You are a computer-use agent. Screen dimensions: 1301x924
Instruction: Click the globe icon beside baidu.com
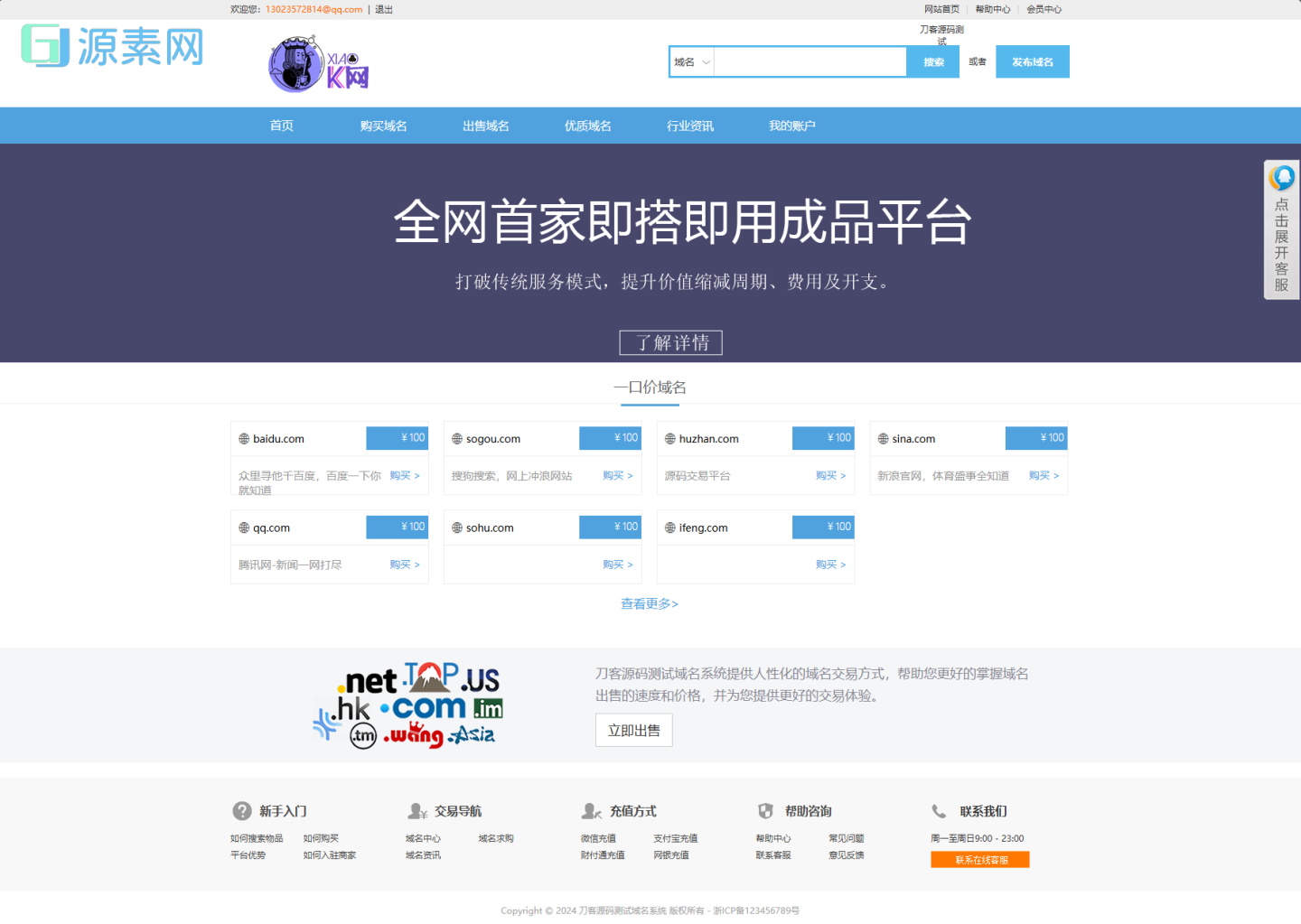(x=244, y=439)
